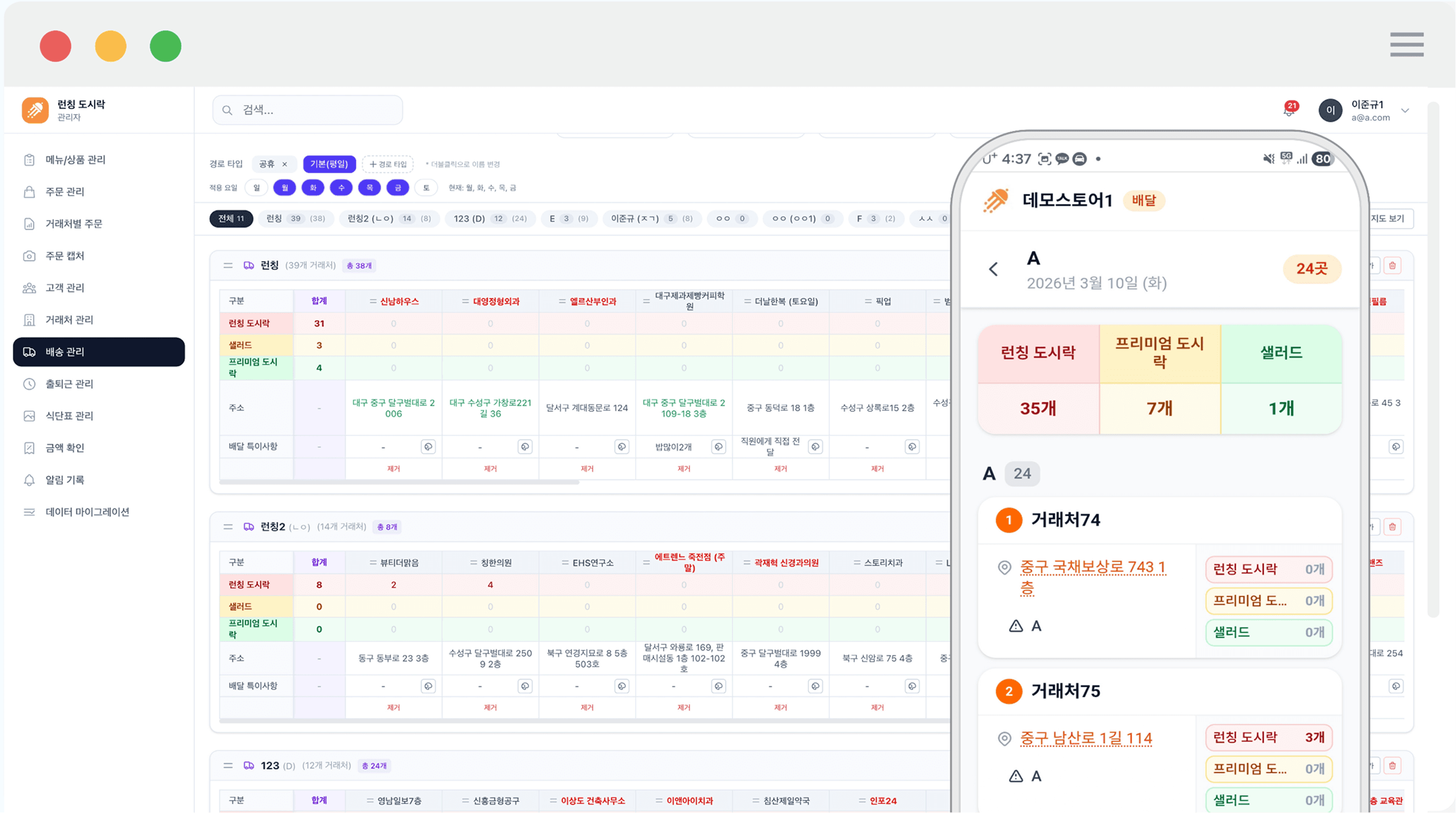Viewport: 1456px width, 813px height.
Task: Expand the 이준규1 account dropdown chevron
Action: (1405, 110)
